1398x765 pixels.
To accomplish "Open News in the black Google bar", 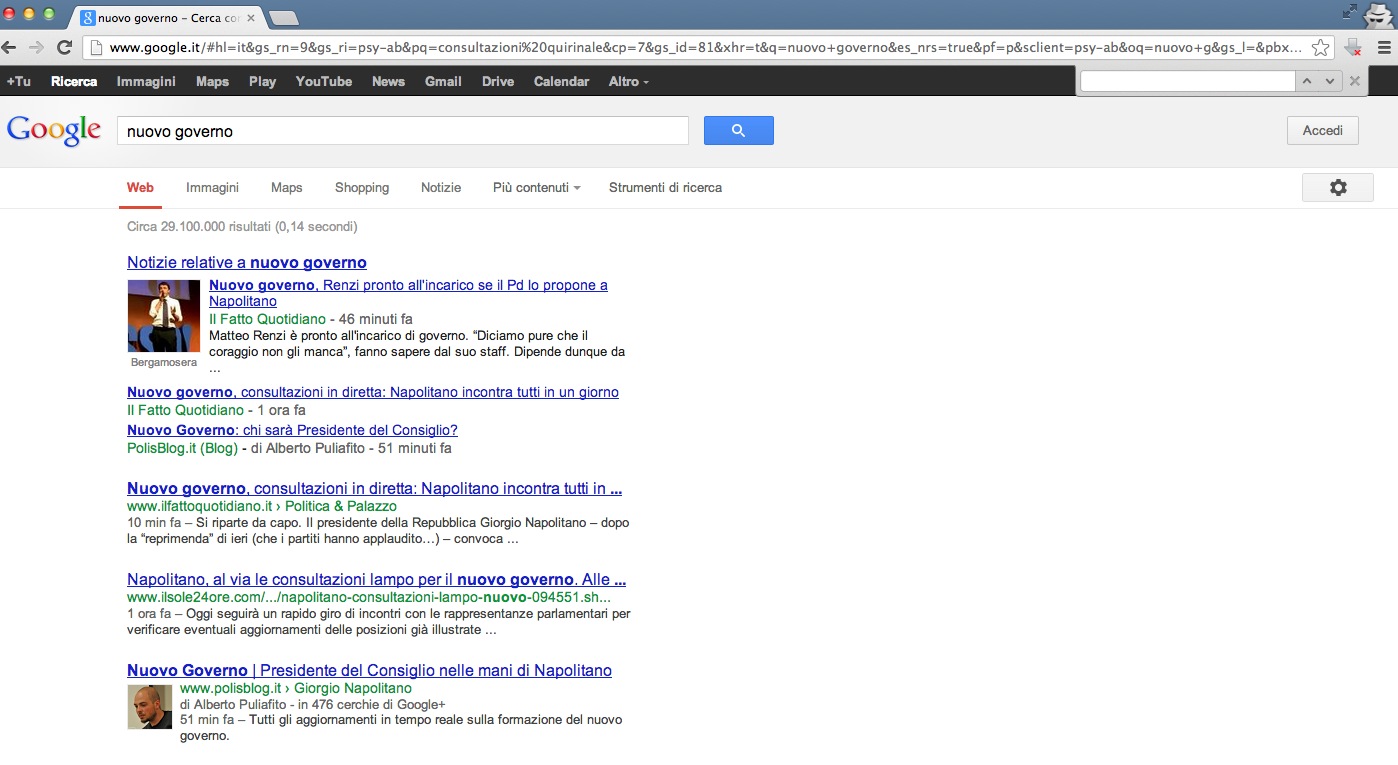I will (x=388, y=82).
